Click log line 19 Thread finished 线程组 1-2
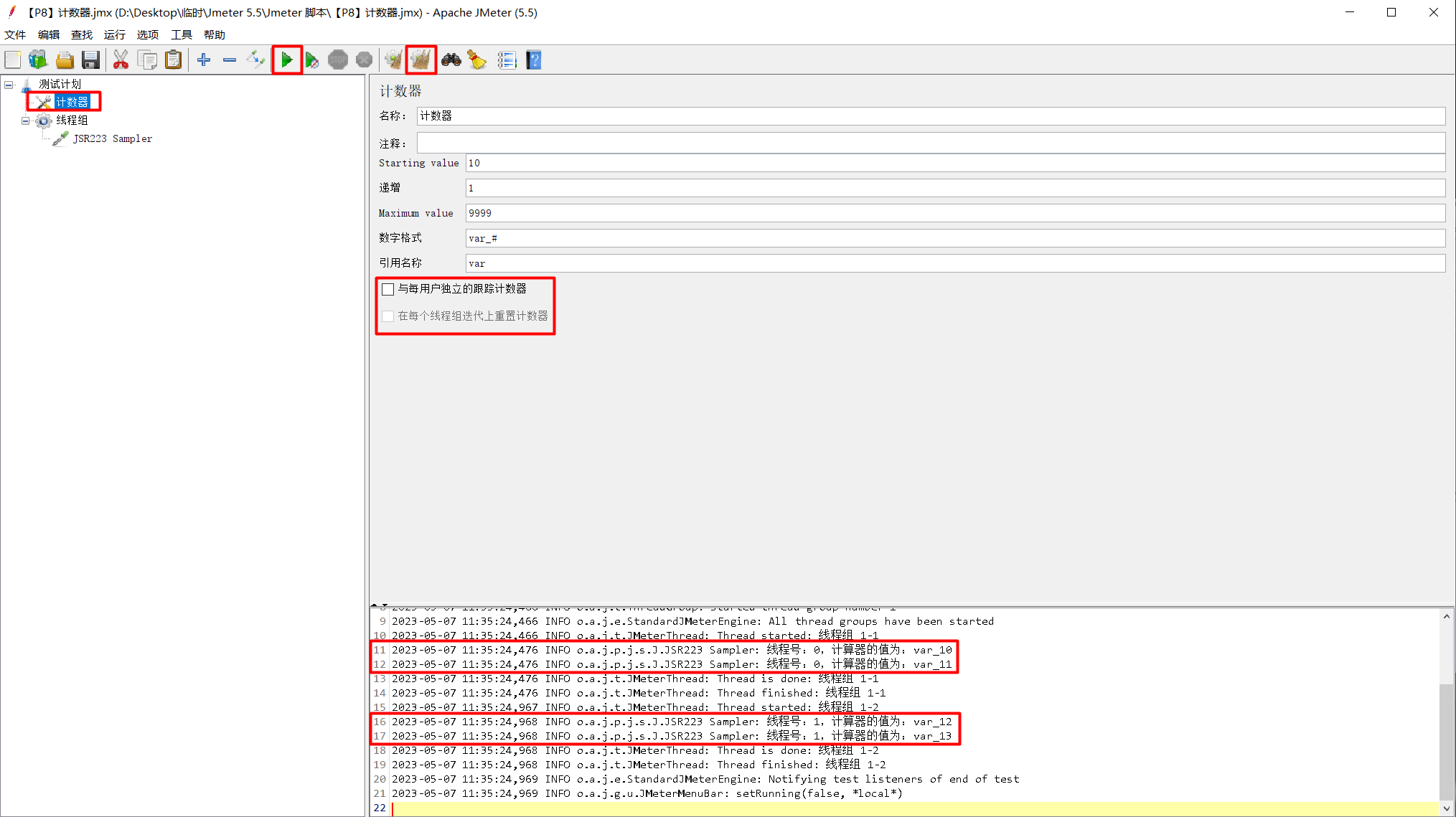This screenshot has width=1456, height=817. tap(639, 765)
